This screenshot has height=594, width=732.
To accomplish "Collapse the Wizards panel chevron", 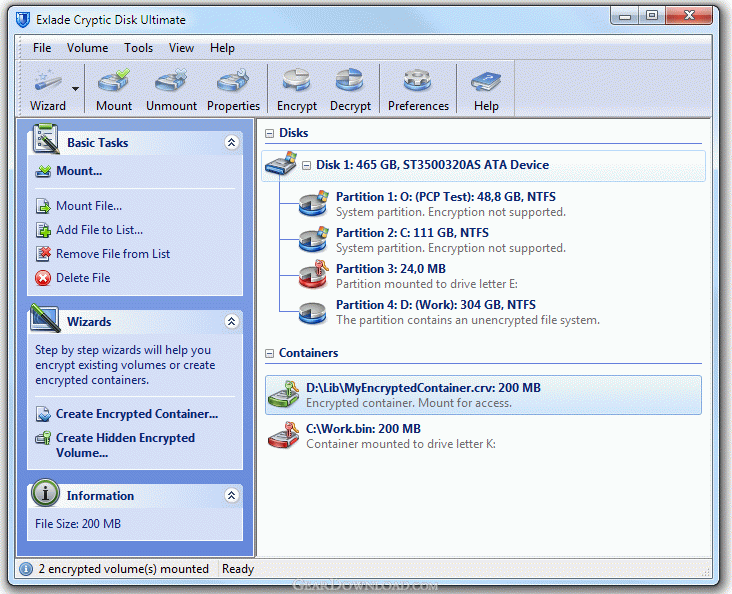I will point(232,321).
